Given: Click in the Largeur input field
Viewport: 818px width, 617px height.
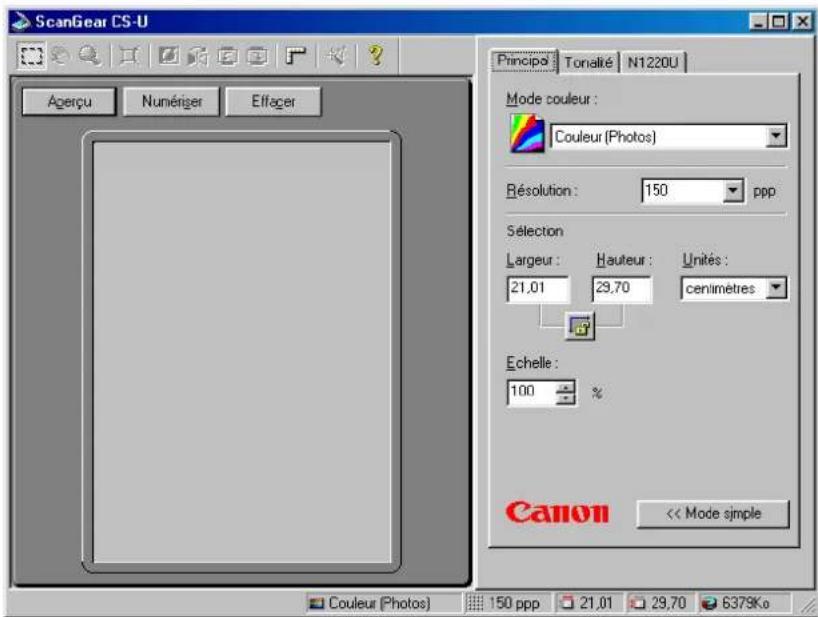Looking at the screenshot, I should pos(538,288).
